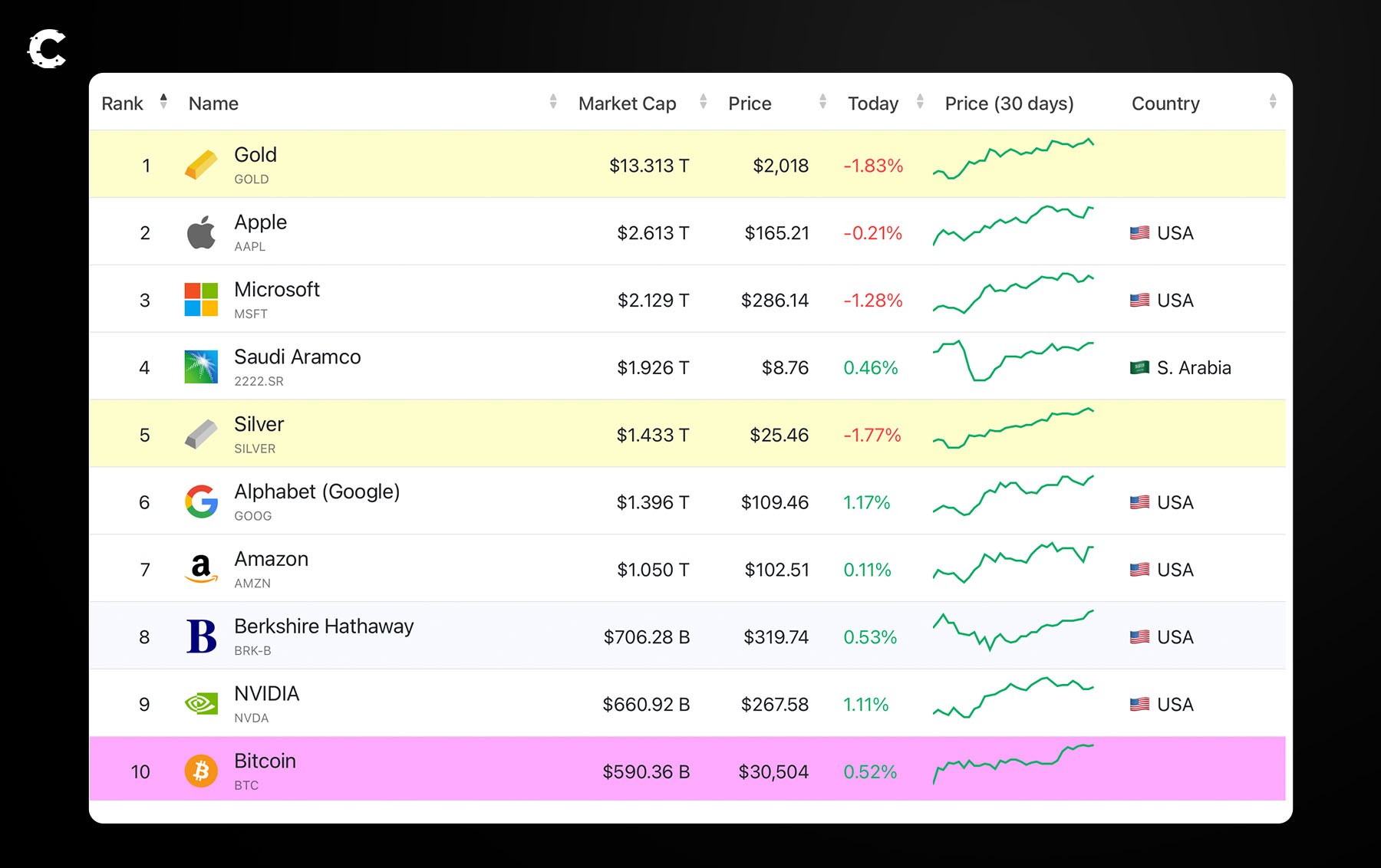Click the gold bar icon
Viewport: 1381px width, 868px height.
(x=201, y=165)
